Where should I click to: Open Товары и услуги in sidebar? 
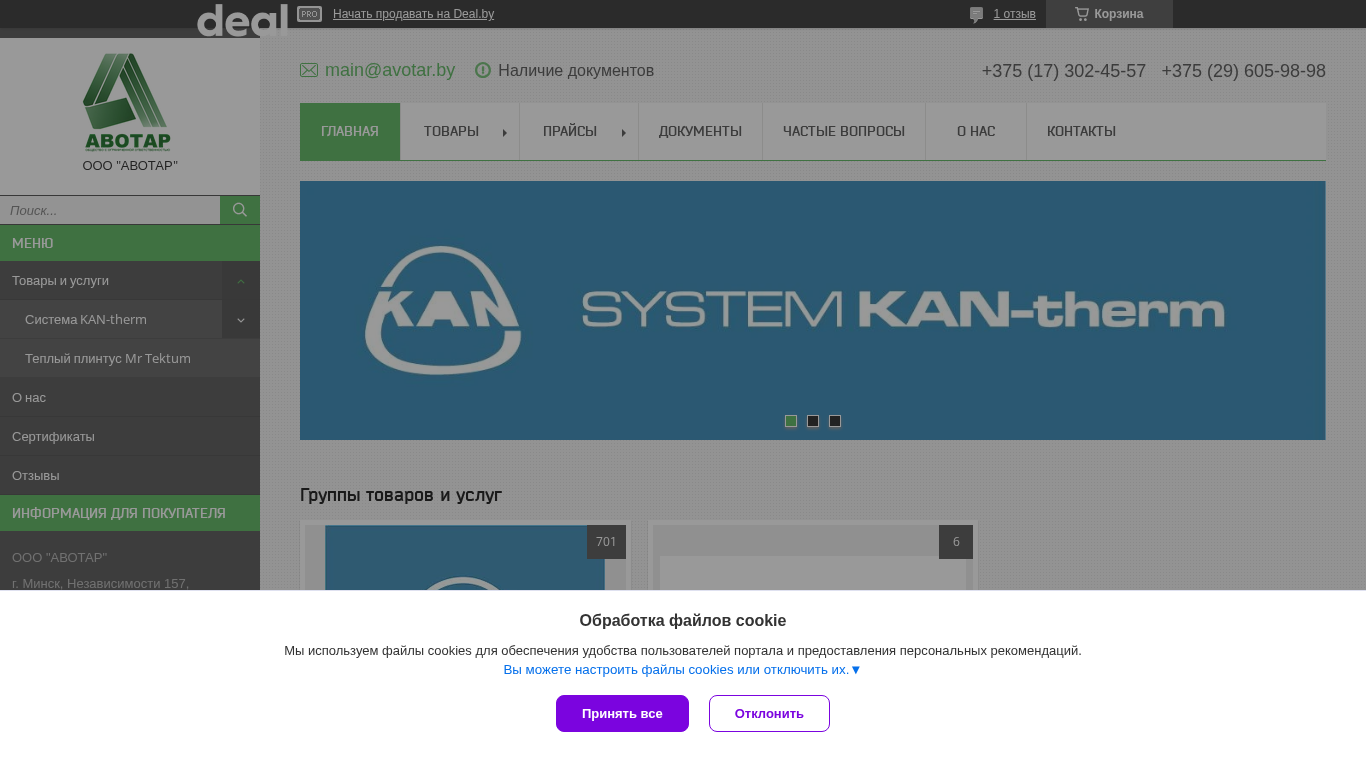click(x=111, y=281)
